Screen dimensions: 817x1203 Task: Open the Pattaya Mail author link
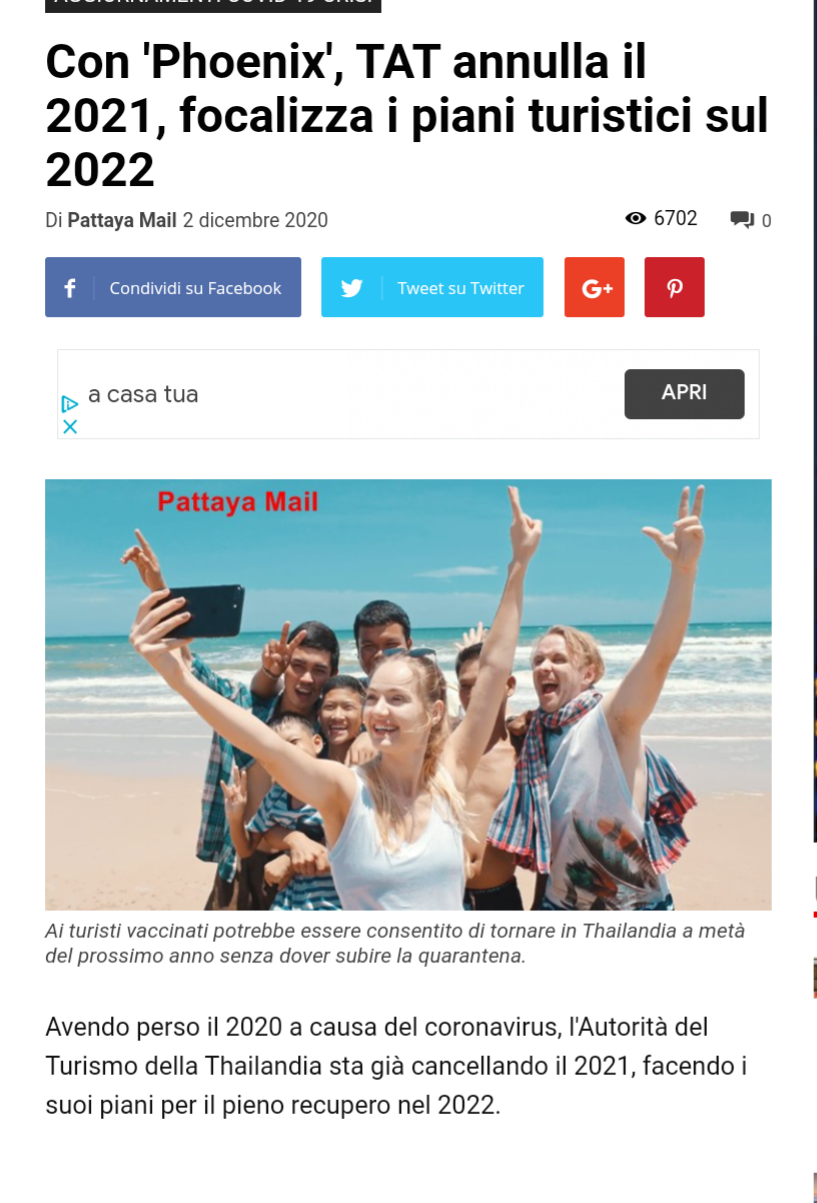[x=122, y=220]
